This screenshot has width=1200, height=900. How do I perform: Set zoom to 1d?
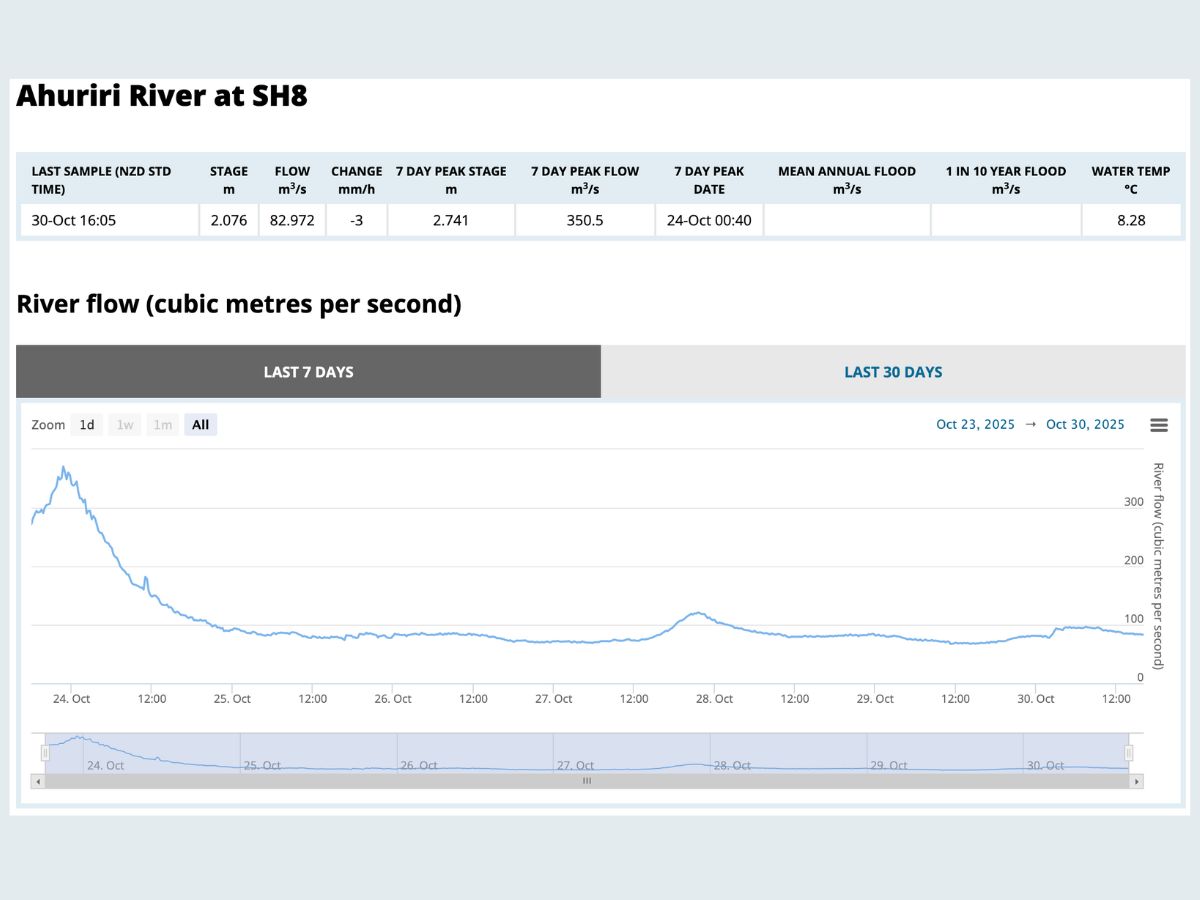tap(87, 425)
